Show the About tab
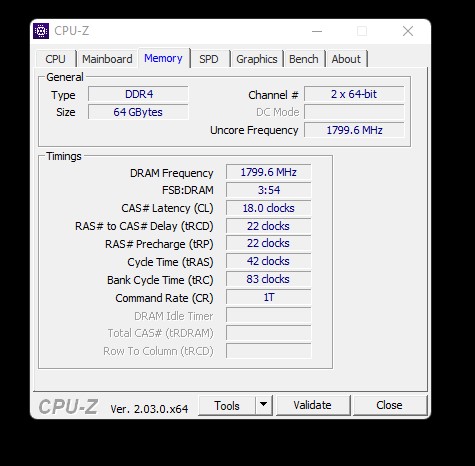 click(x=346, y=59)
